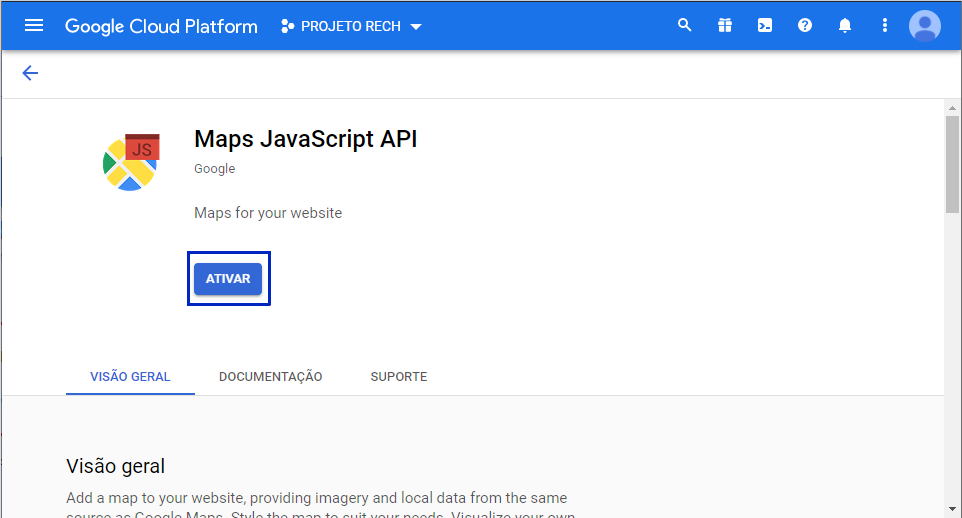Show notifications via the bell icon

click(845, 26)
